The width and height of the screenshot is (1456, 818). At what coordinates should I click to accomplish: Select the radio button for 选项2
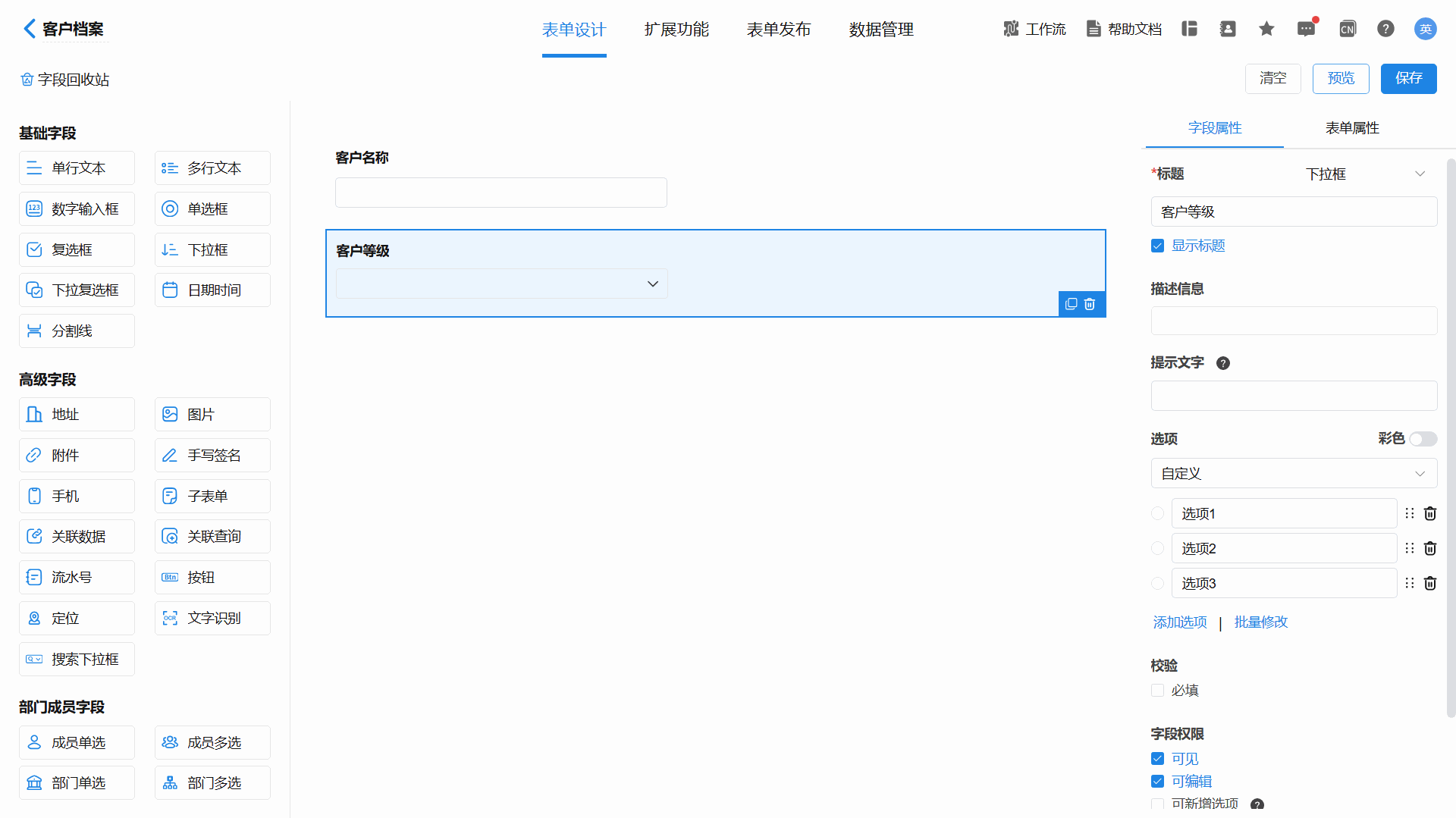click(x=1157, y=548)
